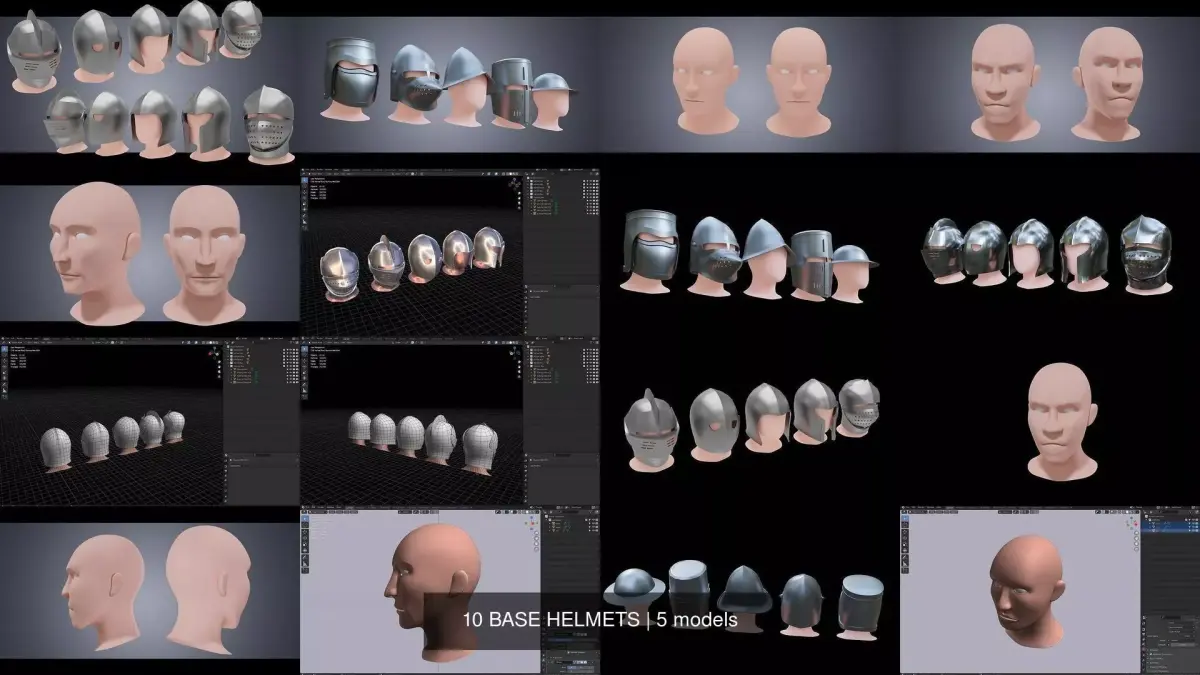Open the interaction mode dropdown in the header
Screen dimensions: 1200x675
click(x=916, y=511)
